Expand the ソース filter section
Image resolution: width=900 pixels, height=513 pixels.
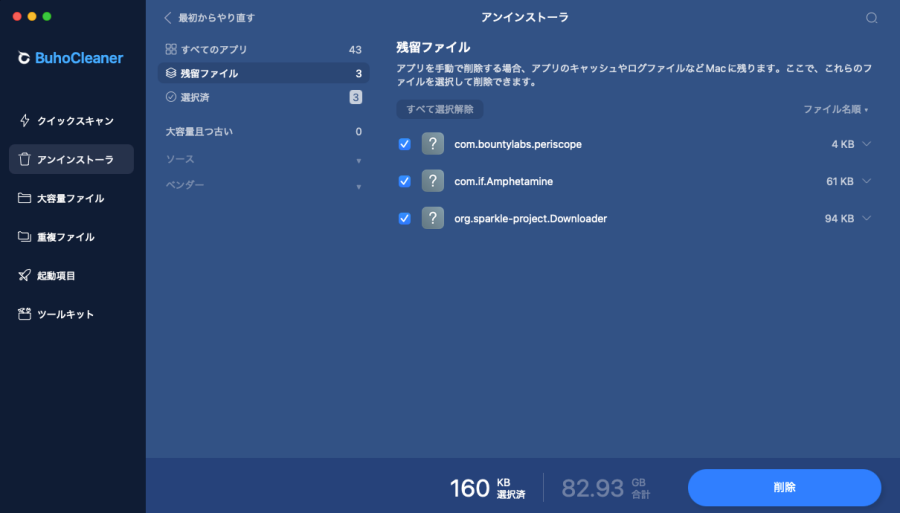(x=263, y=160)
